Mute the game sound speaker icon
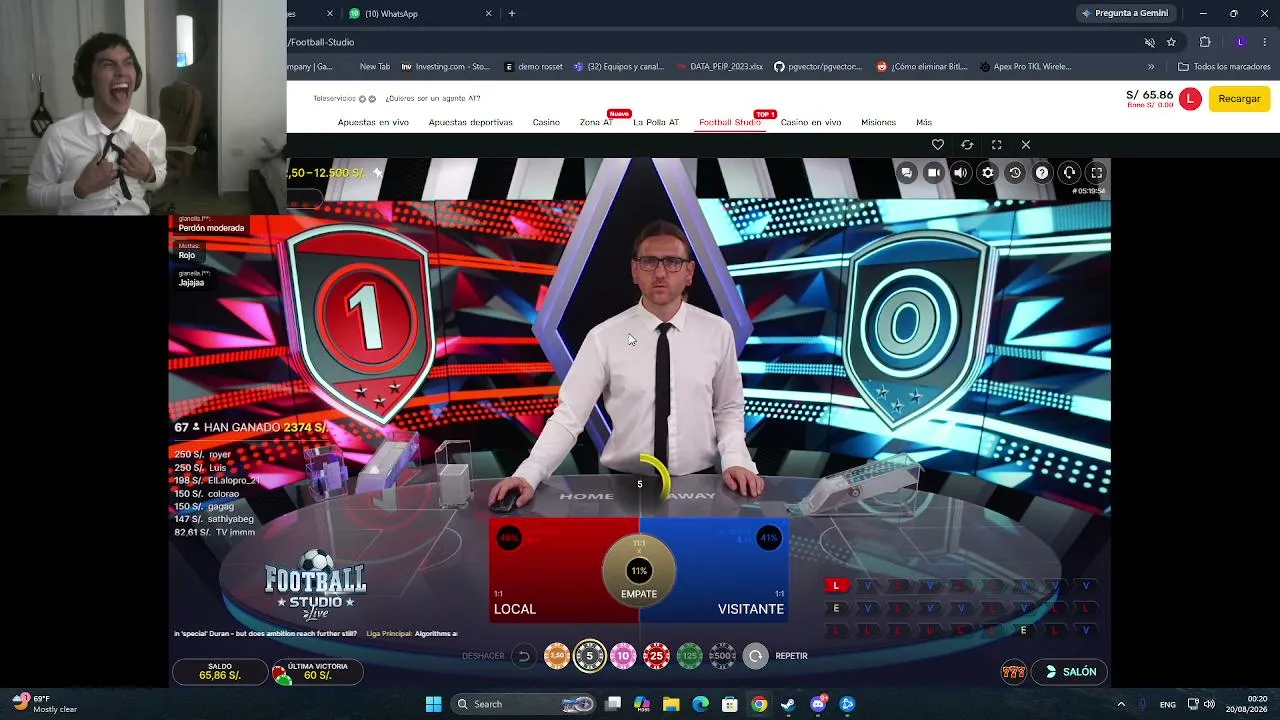This screenshot has height=720, width=1280. tap(960, 173)
